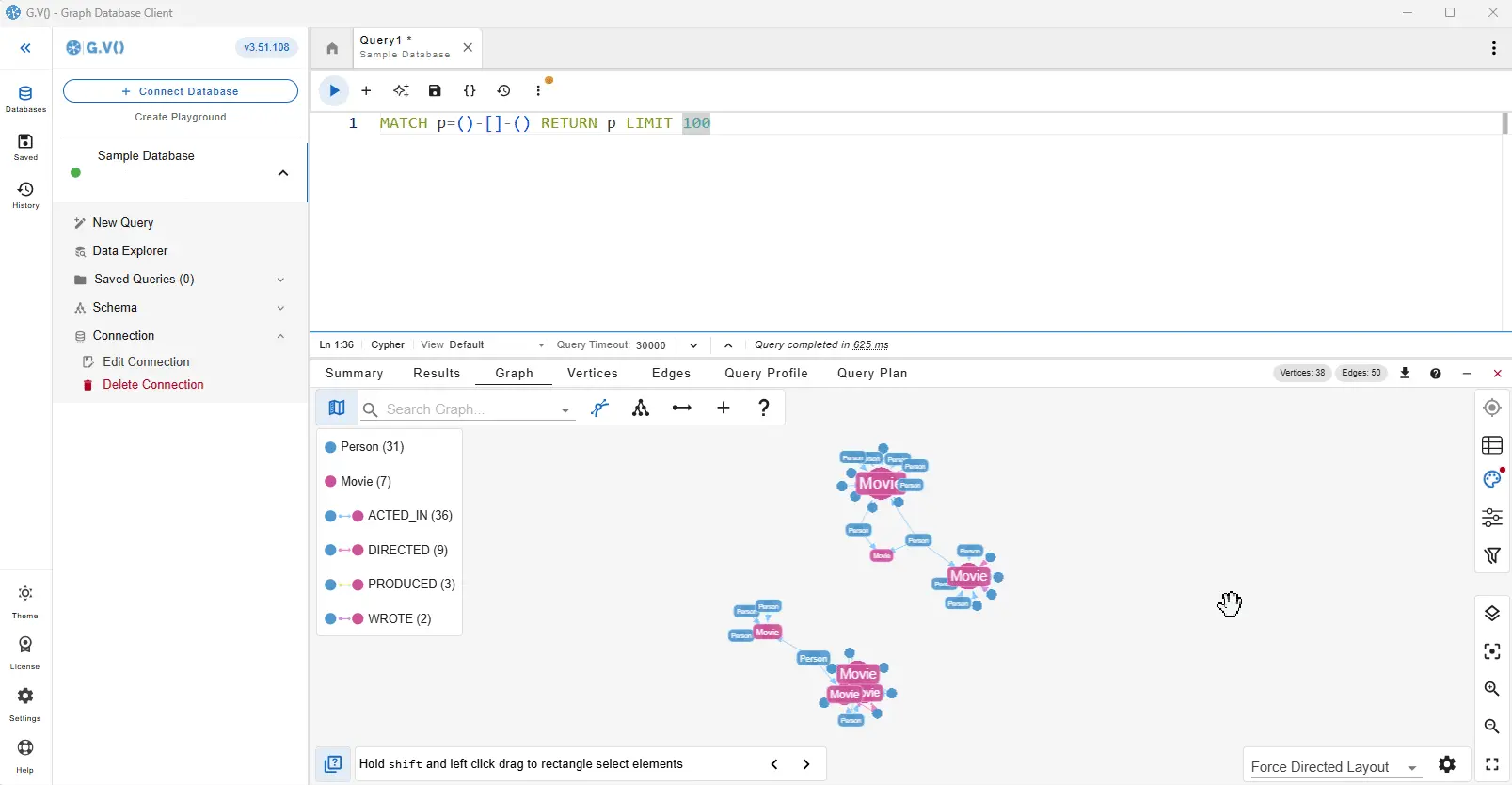
Task: Expand Saved Queries (0)
Action: [280, 280]
